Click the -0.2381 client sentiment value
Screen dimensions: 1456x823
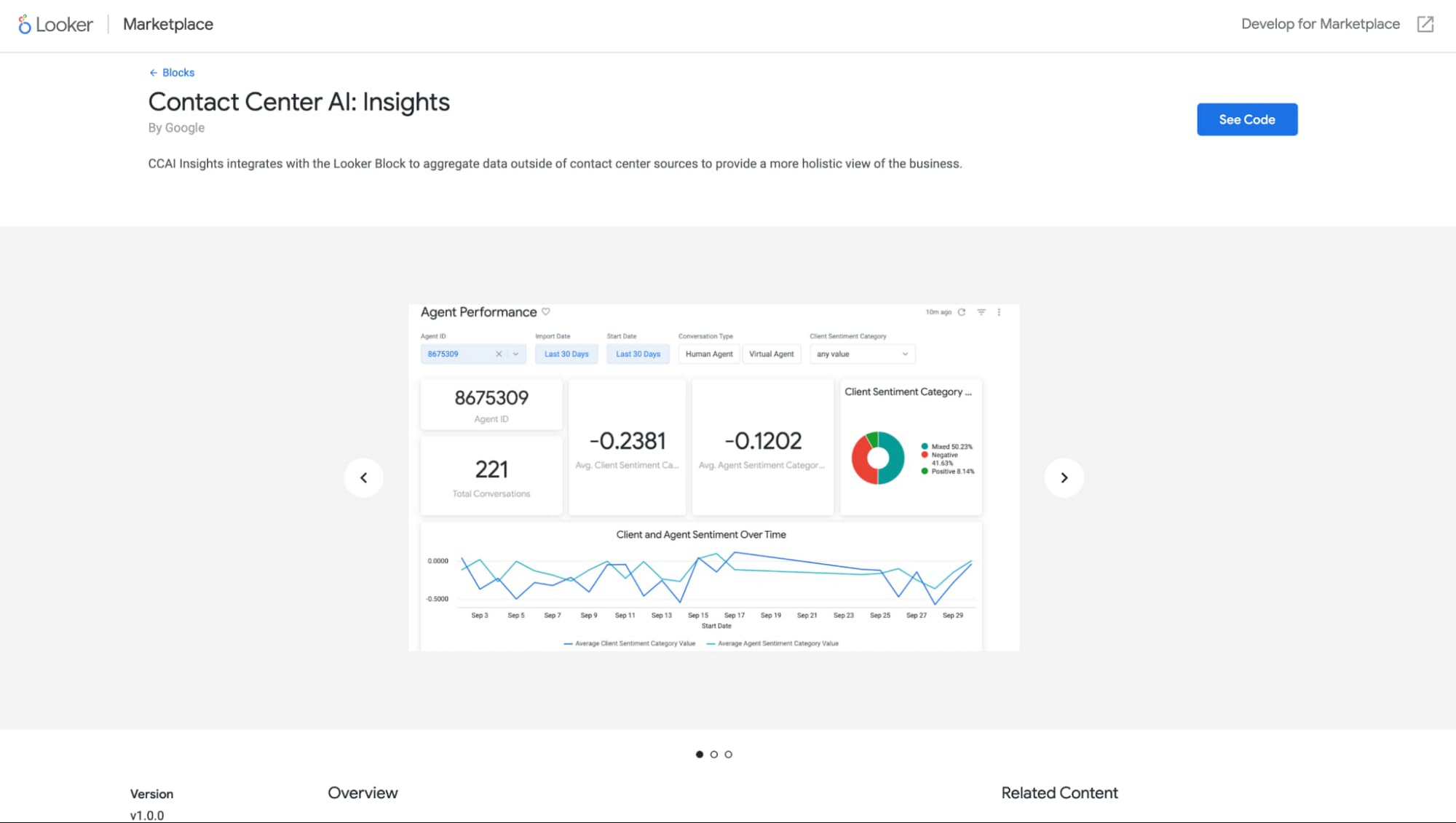[x=628, y=441]
